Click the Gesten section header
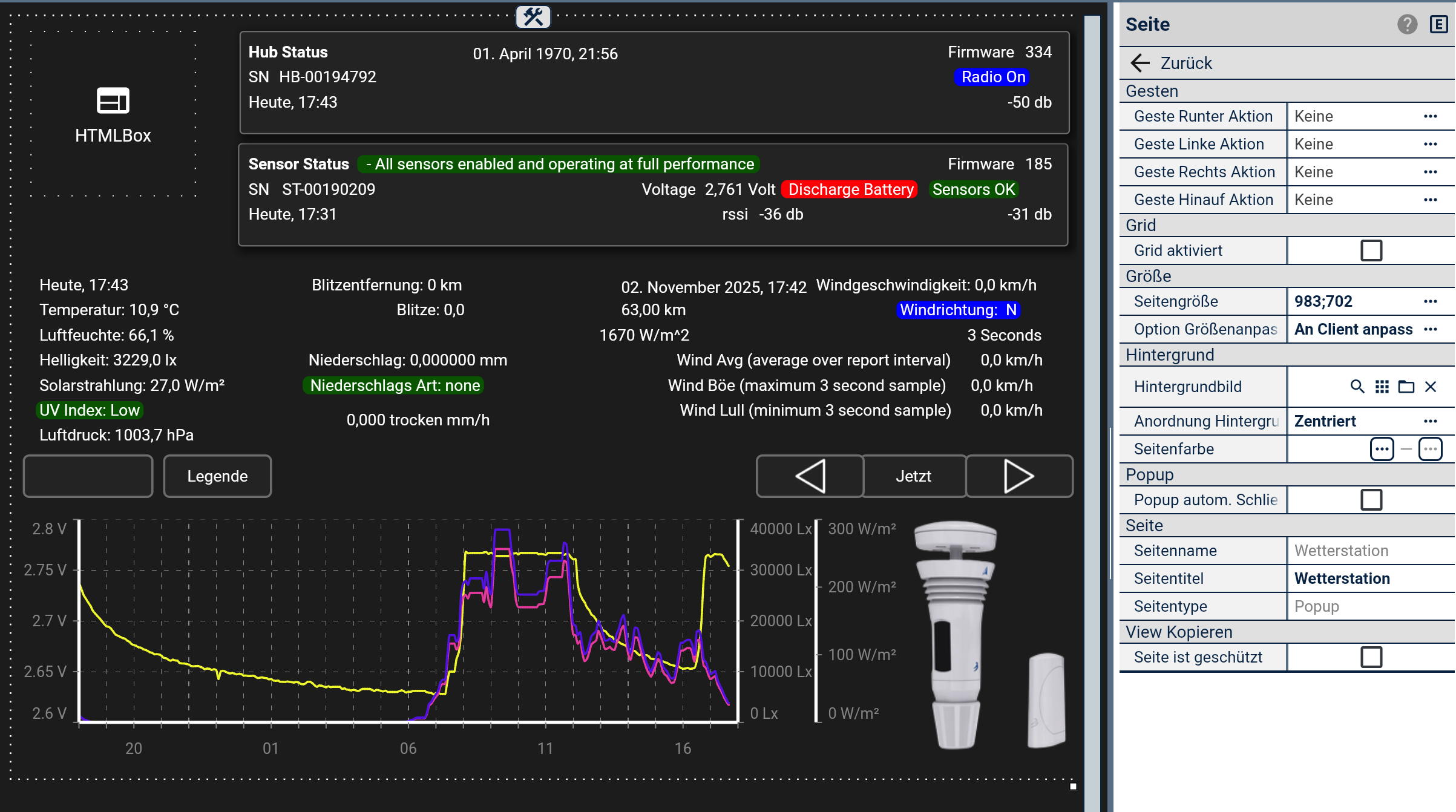The width and height of the screenshot is (1456, 812). pos(1152,91)
